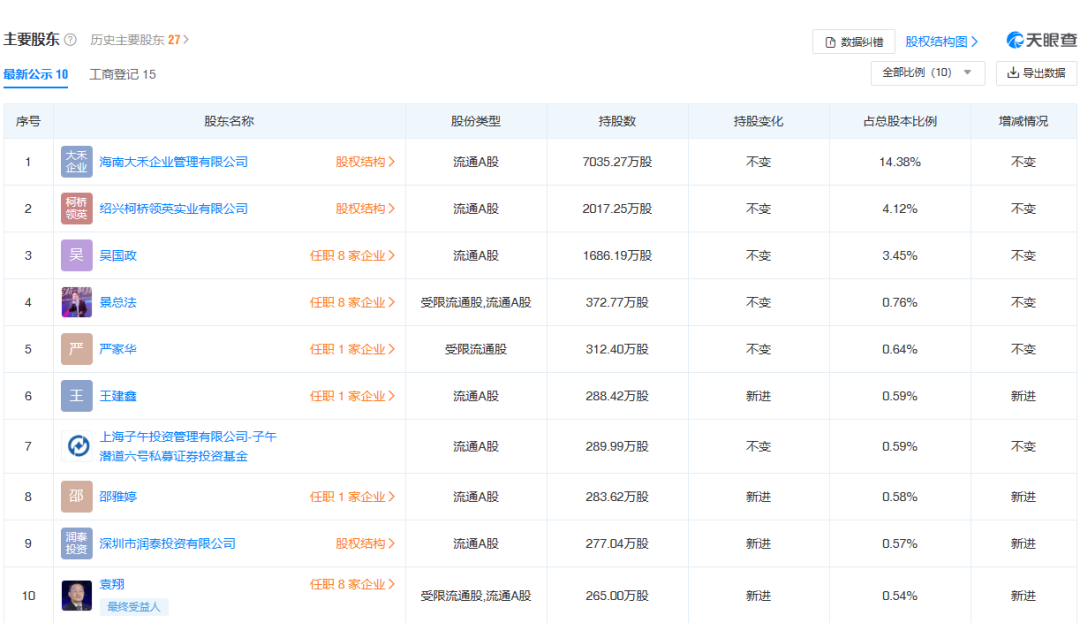1080x623 pixels.
Task: Click 王建鑫 blue avatar icon
Action: point(77,396)
